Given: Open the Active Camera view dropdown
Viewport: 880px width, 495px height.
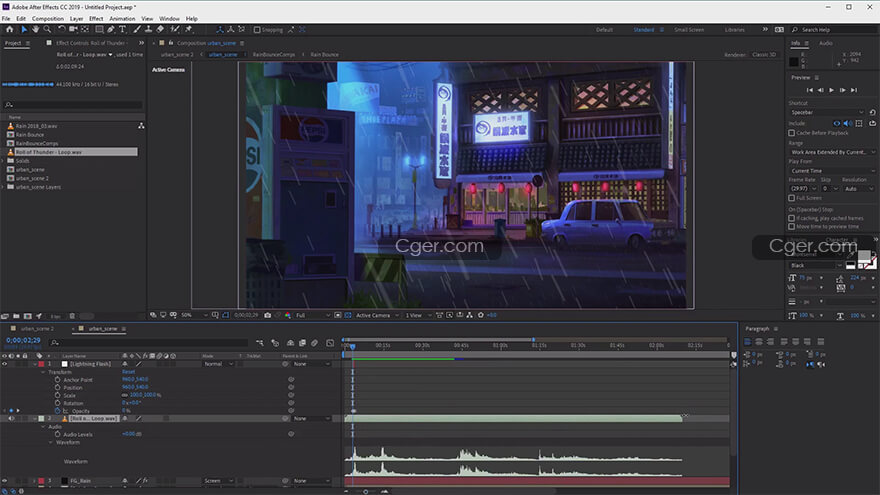Looking at the screenshot, I should point(377,315).
